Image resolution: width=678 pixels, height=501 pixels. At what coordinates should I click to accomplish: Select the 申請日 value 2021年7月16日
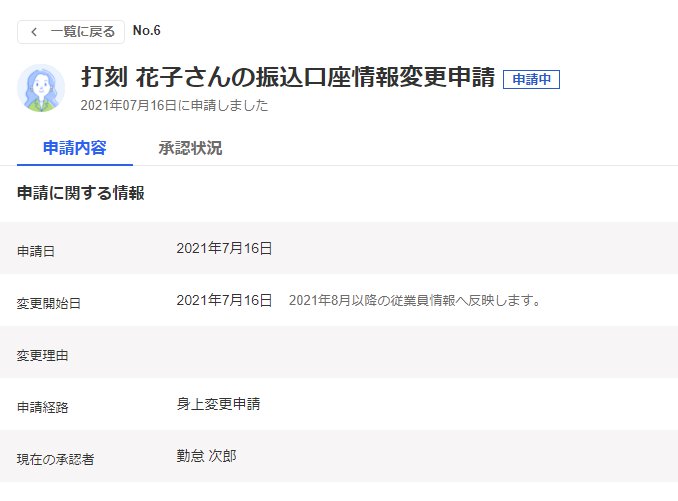224,249
